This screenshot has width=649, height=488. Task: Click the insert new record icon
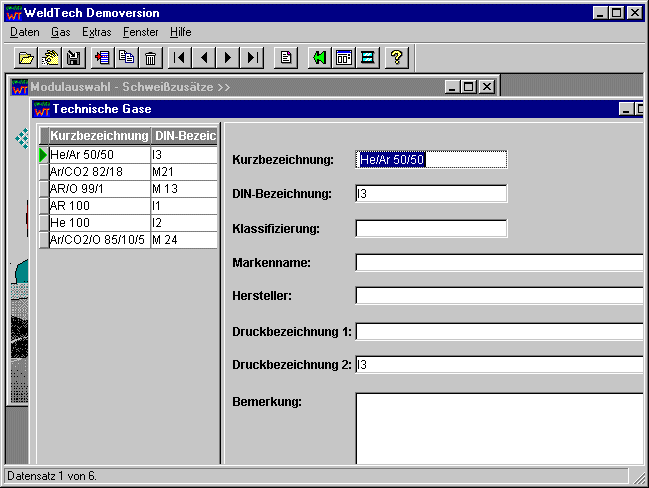click(x=102, y=58)
